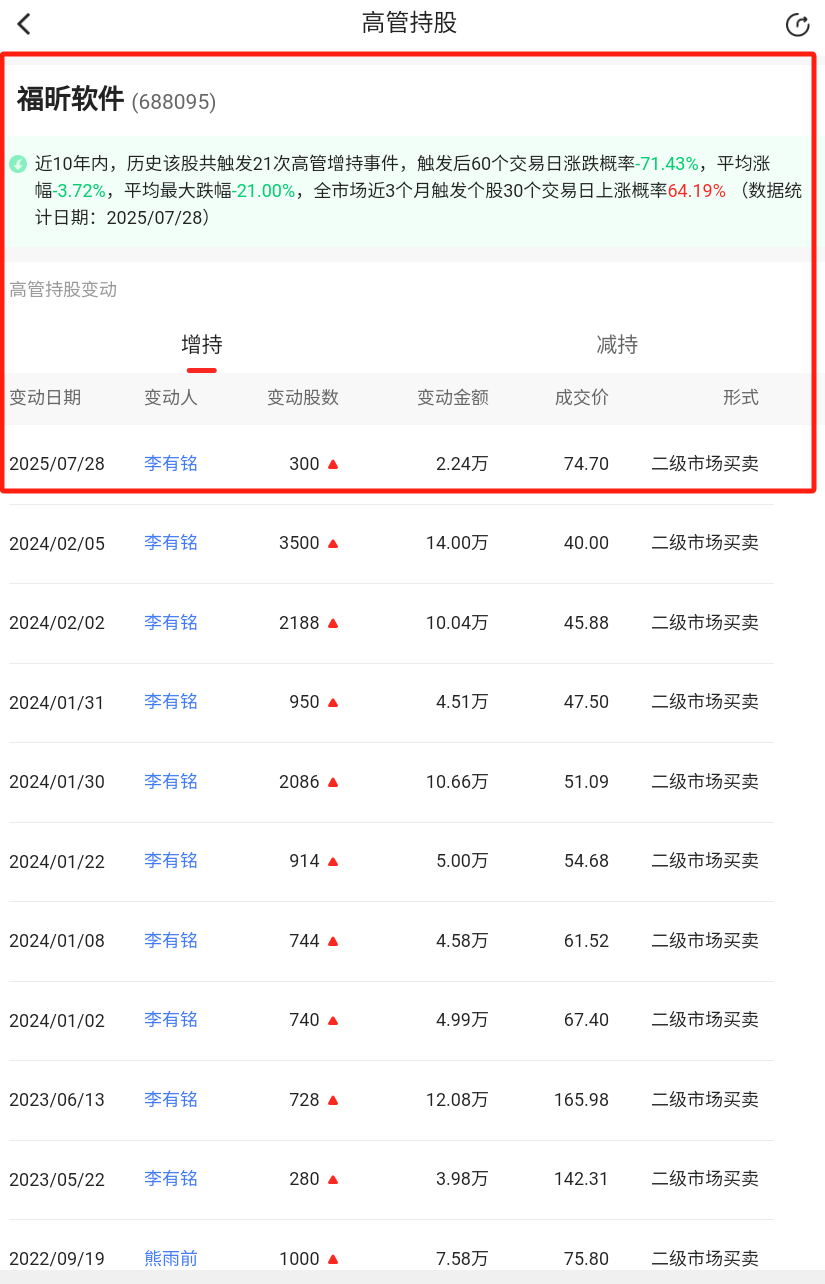Tap the 高管持股变动 section label
Image resolution: width=825 pixels, height=1284 pixels.
63,290
